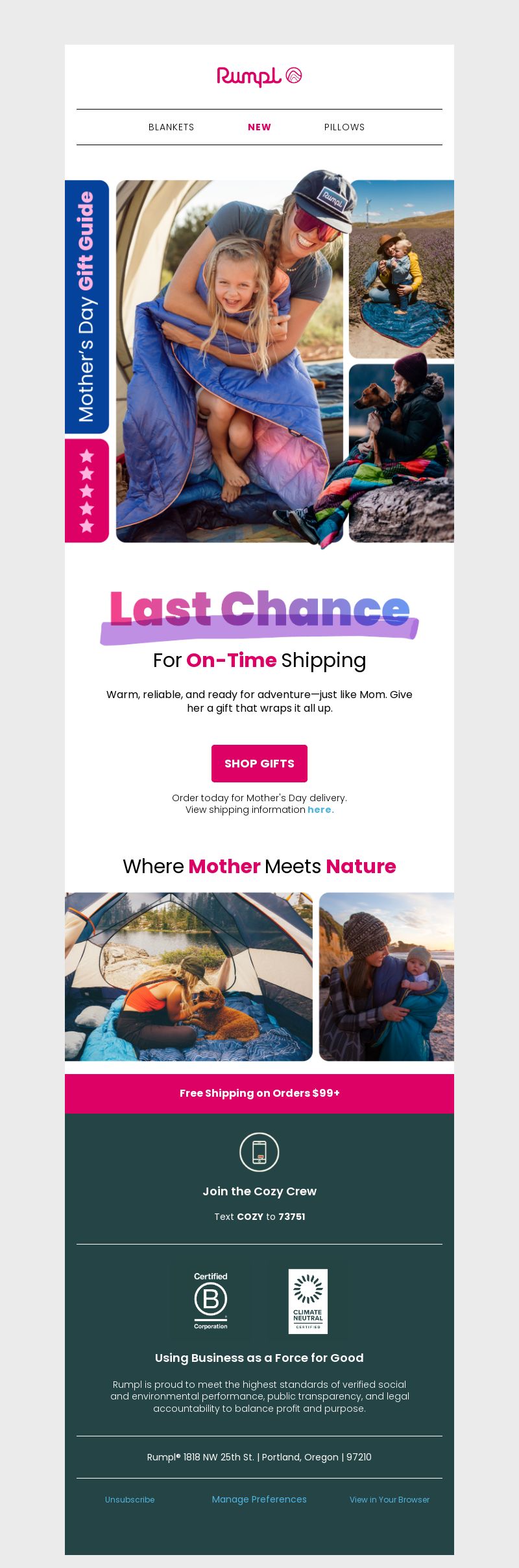This screenshot has height=1568, width=519.
Task: Click View in Your Browser link
Action: click(x=389, y=1499)
